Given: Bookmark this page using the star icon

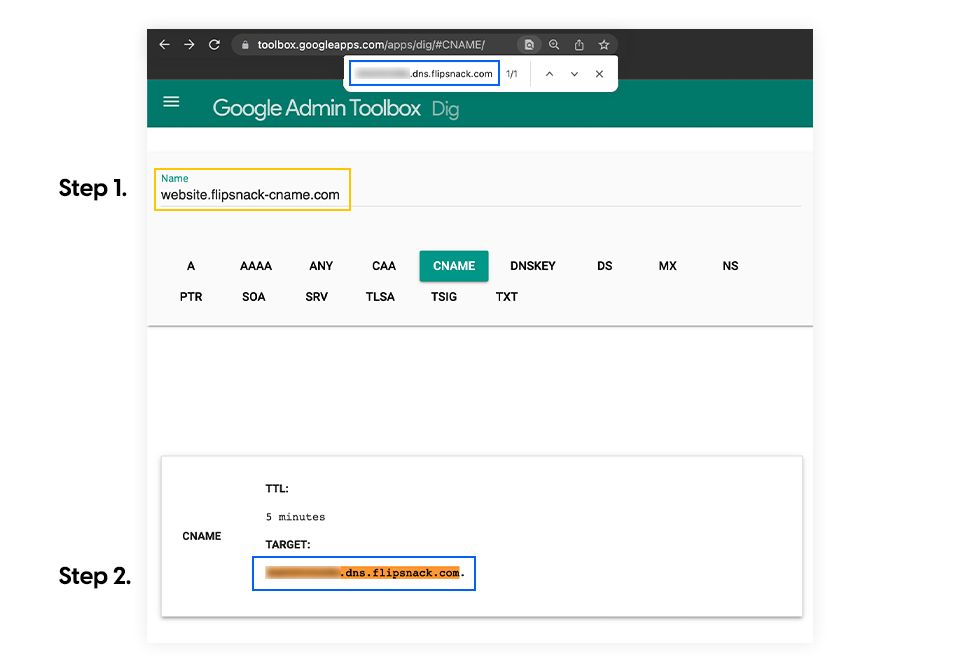Looking at the screenshot, I should coord(603,44).
